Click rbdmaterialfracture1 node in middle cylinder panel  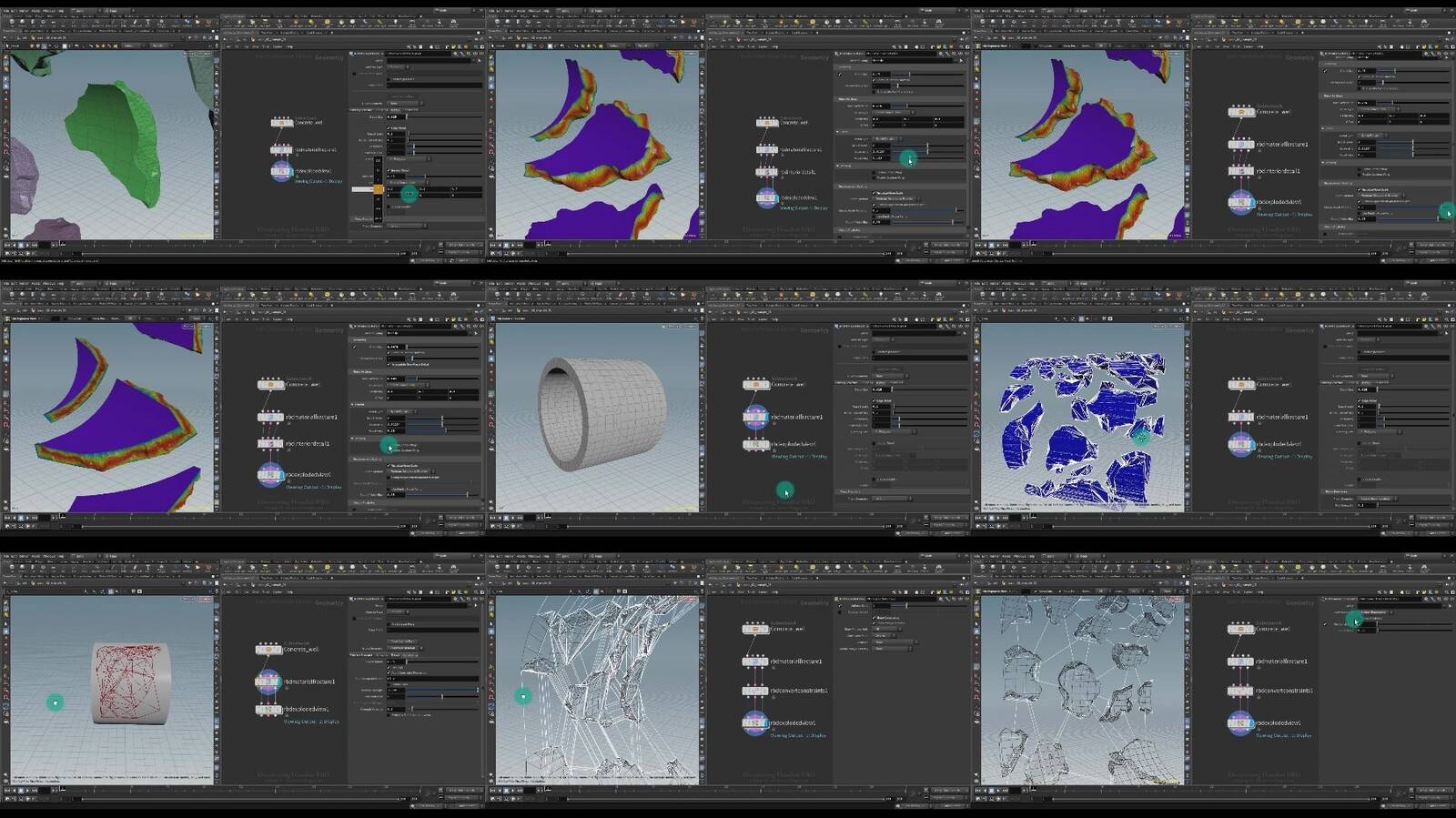(755, 417)
